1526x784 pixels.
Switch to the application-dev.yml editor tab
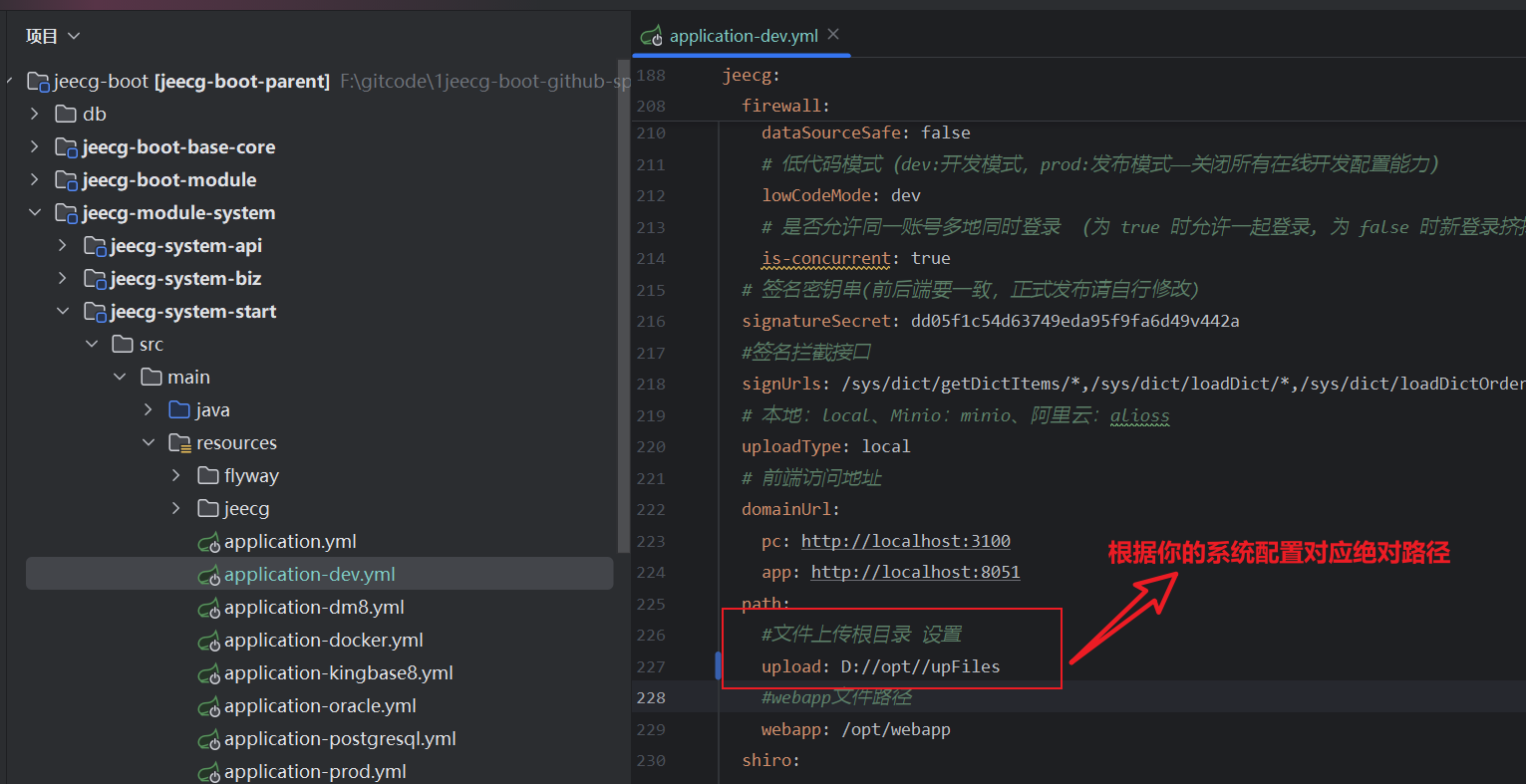tap(743, 36)
